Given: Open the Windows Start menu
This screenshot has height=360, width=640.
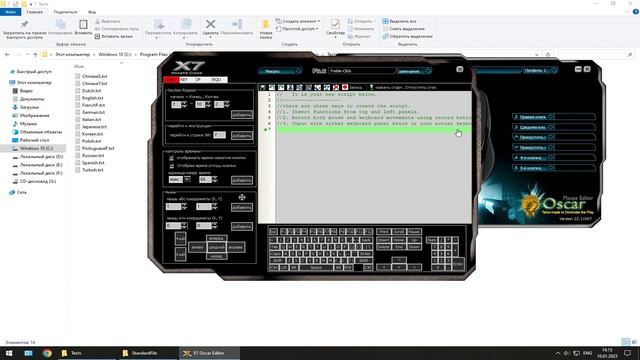Looking at the screenshot, I should point(9,353).
